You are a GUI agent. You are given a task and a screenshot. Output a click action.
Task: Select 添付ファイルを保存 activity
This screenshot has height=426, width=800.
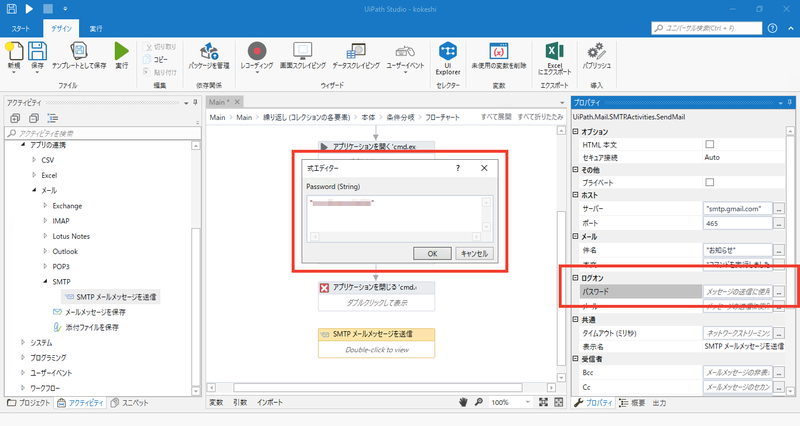click(86, 327)
